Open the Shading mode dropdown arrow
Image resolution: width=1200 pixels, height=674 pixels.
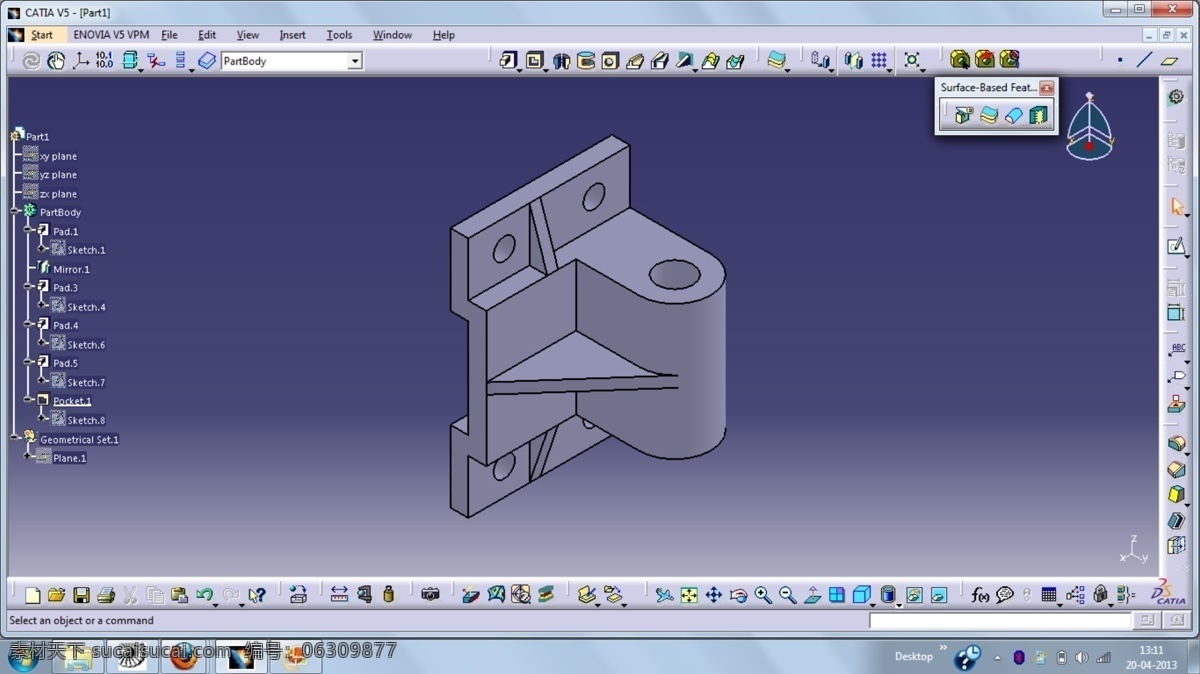coord(898,605)
